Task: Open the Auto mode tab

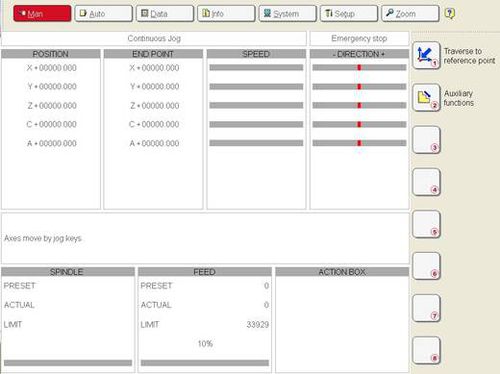Action: coord(103,14)
